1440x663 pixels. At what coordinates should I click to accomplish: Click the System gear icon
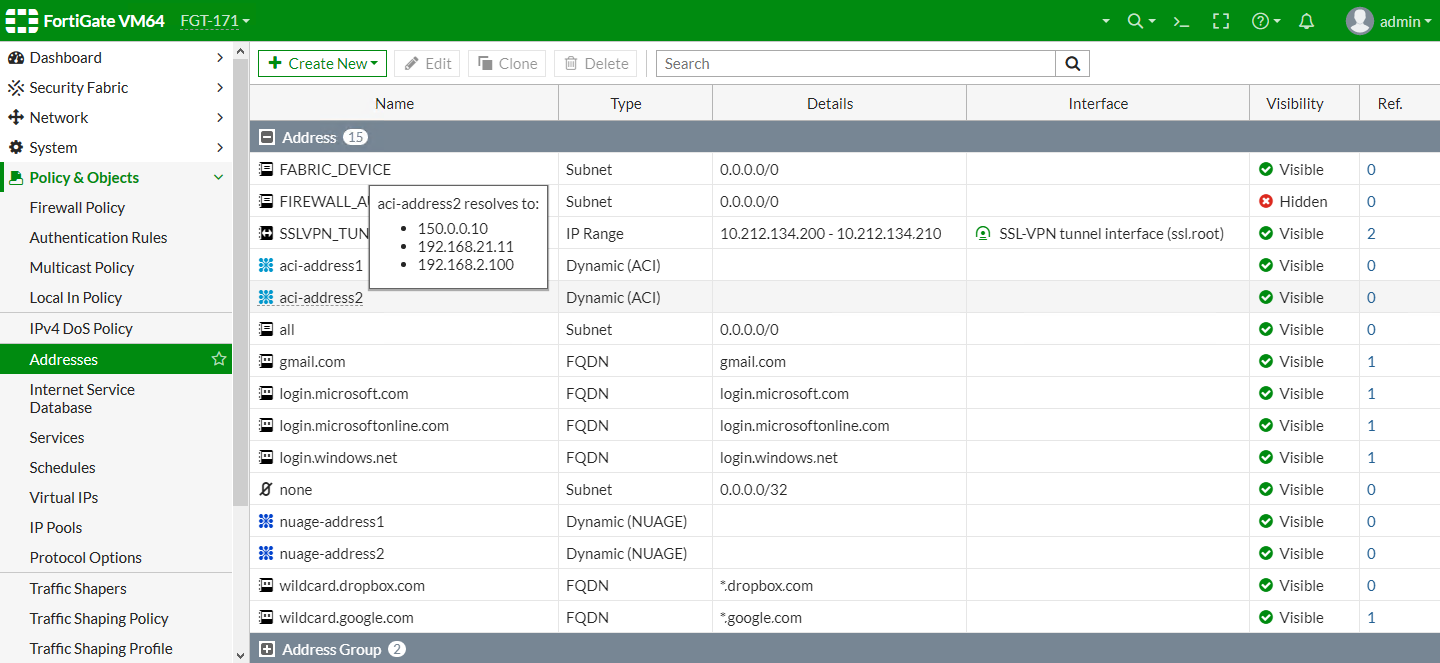(15, 148)
